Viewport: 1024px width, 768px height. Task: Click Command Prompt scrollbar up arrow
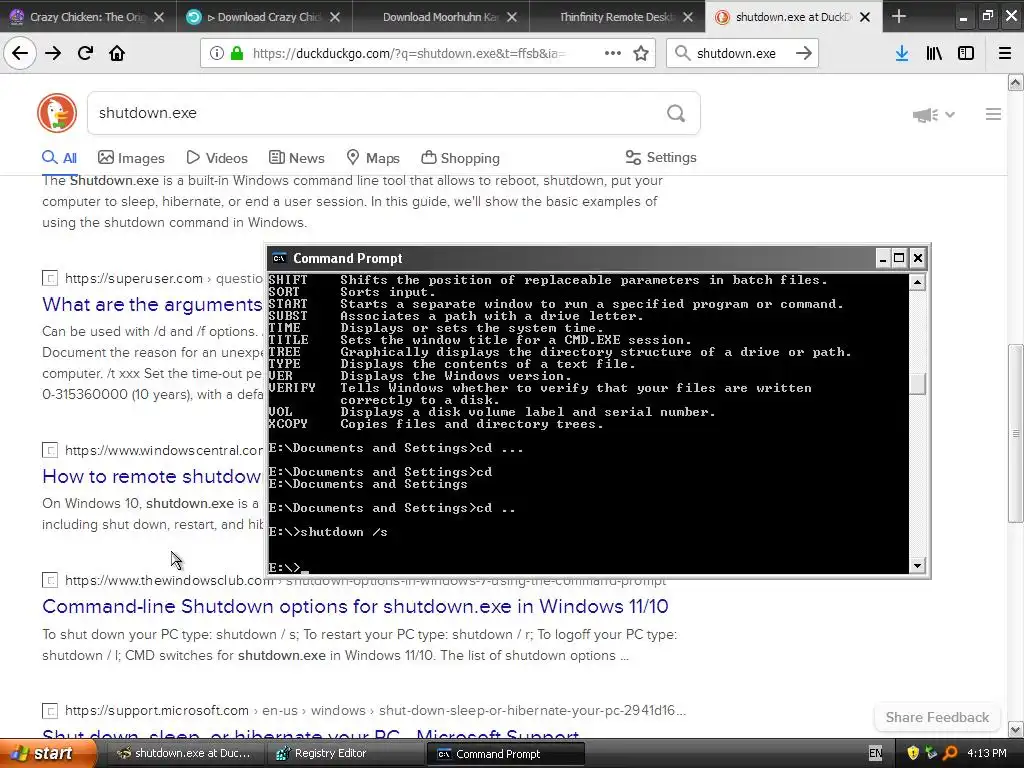click(918, 283)
